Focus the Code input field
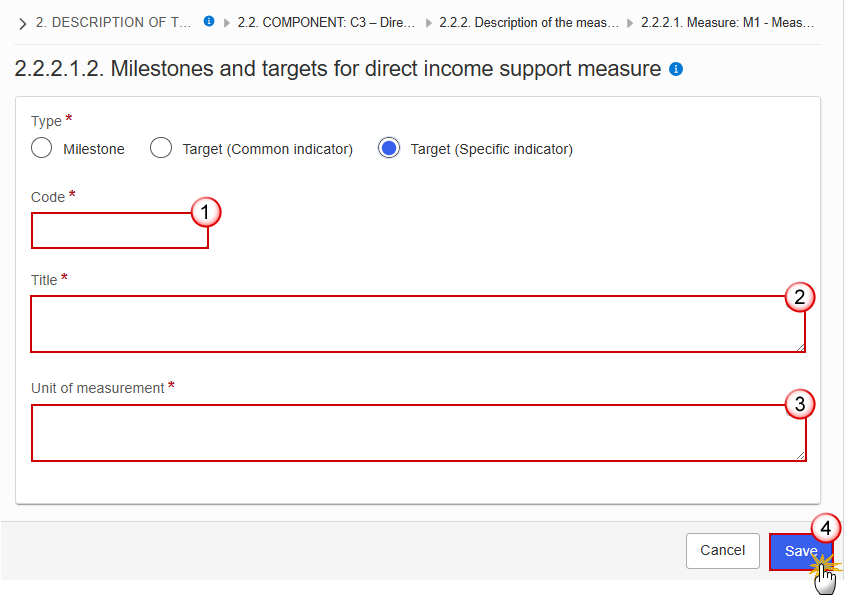This screenshot has height=597, width=846. [120, 230]
